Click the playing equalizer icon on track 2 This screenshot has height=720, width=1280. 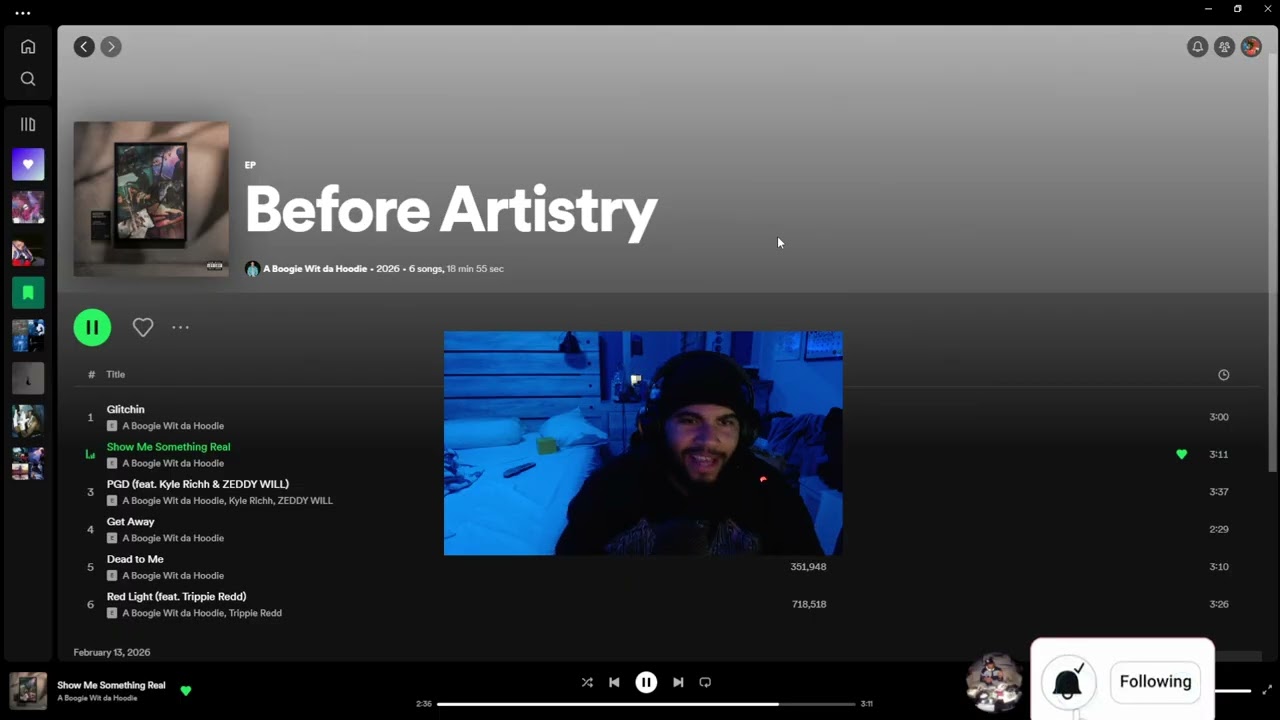pyautogui.click(x=90, y=454)
